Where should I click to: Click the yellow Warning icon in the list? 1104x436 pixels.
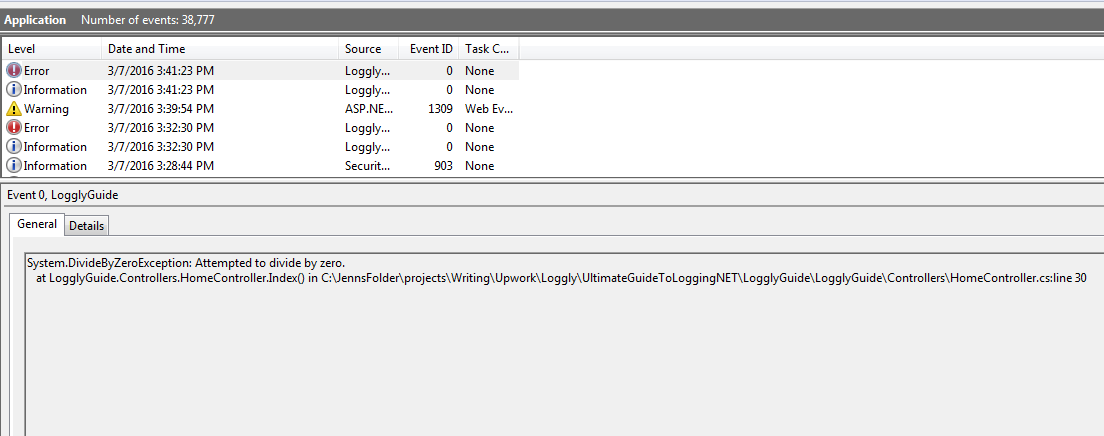click(x=14, y=109)
